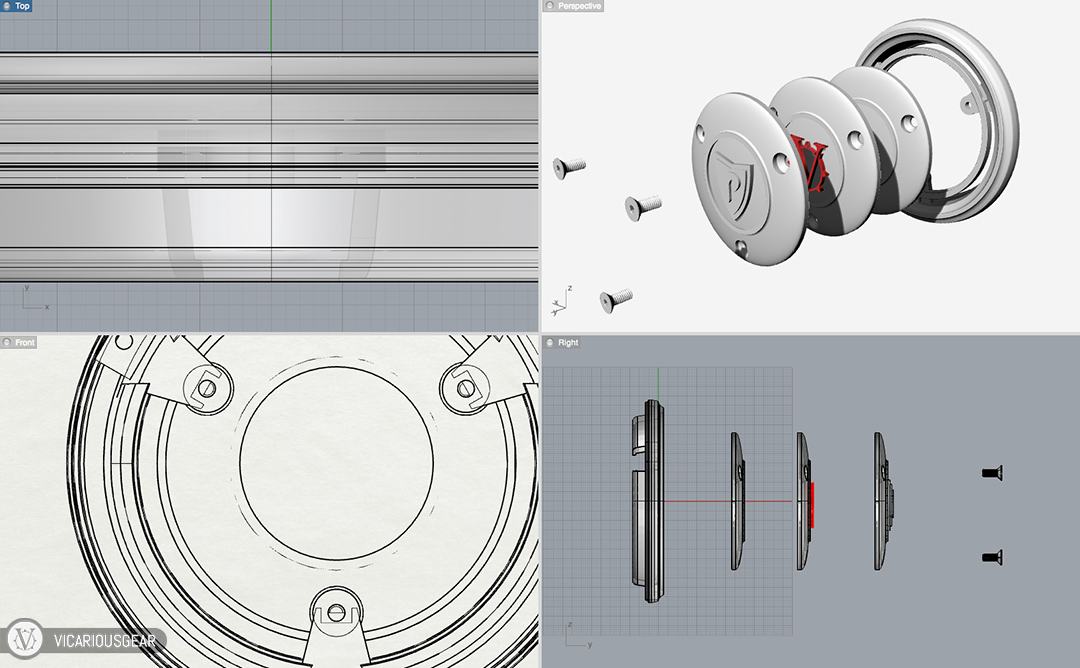Click the Right viewport title icon
The height and width of the screenshot is (668, 1080).
pos(549,343)
